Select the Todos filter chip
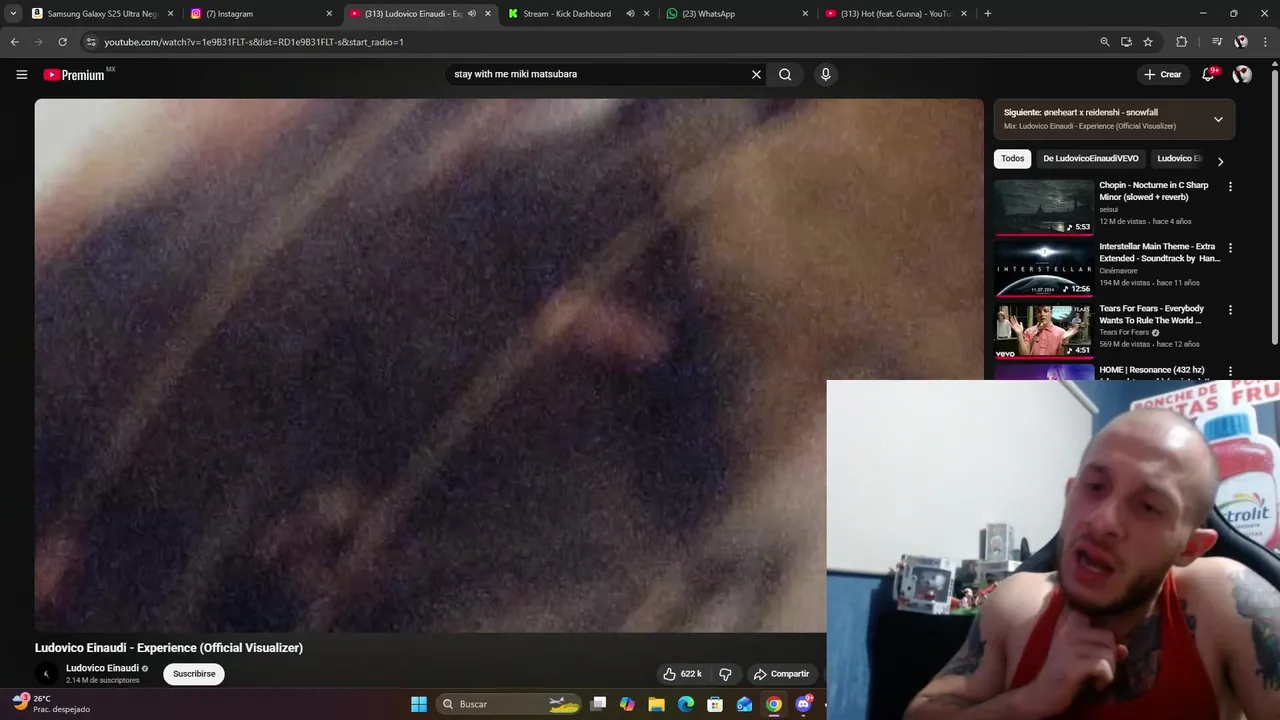1280x720 pixels. (1013, 158)
